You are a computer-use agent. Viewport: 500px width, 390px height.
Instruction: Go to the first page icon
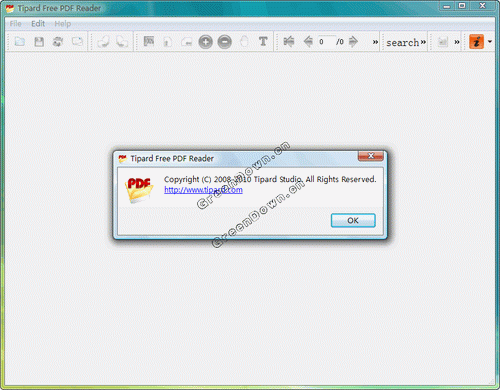click(289, 42)
